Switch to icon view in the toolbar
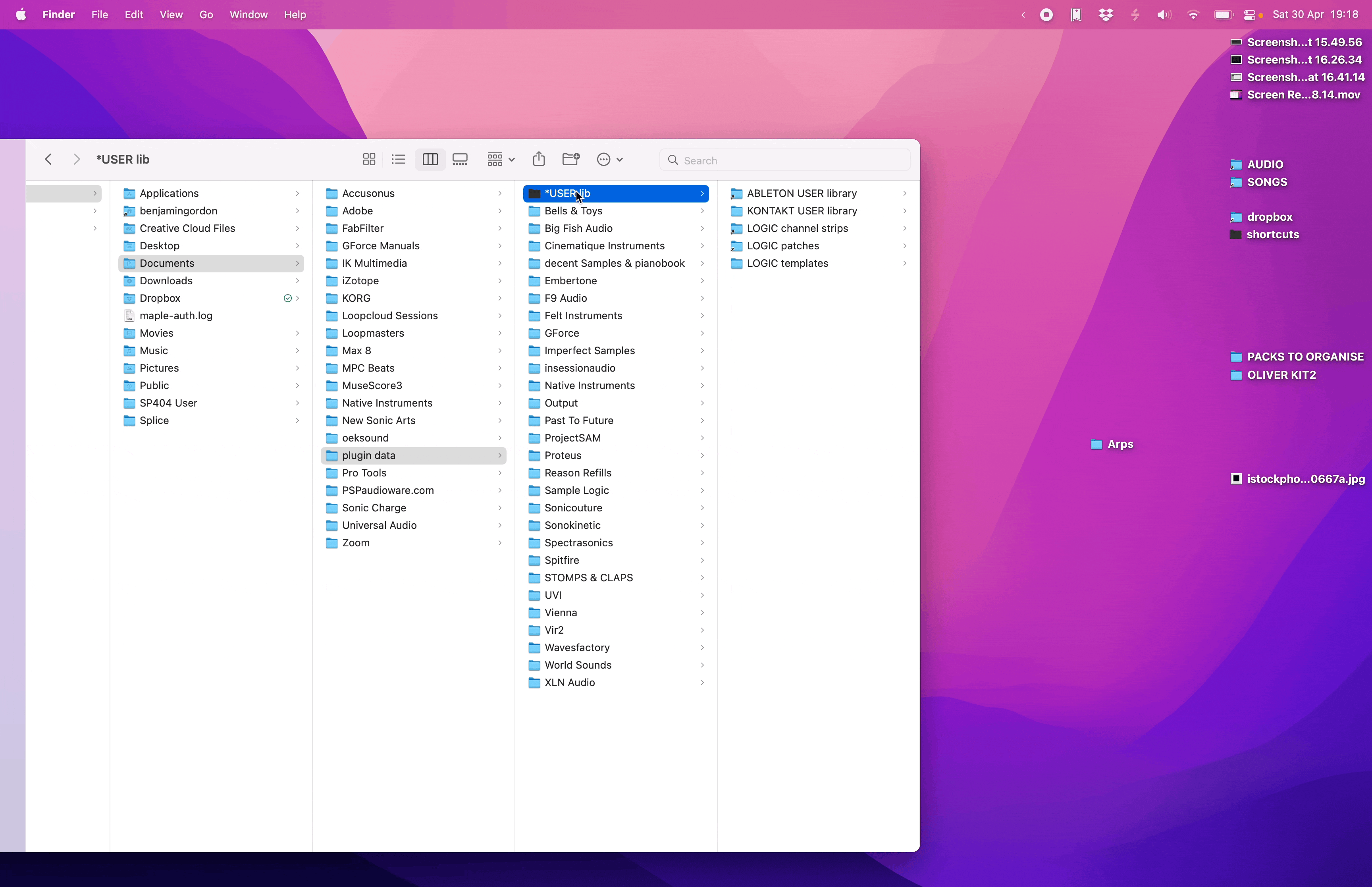Image resolution: width=1372 pixels, height=887 pixels. [369, 160]
